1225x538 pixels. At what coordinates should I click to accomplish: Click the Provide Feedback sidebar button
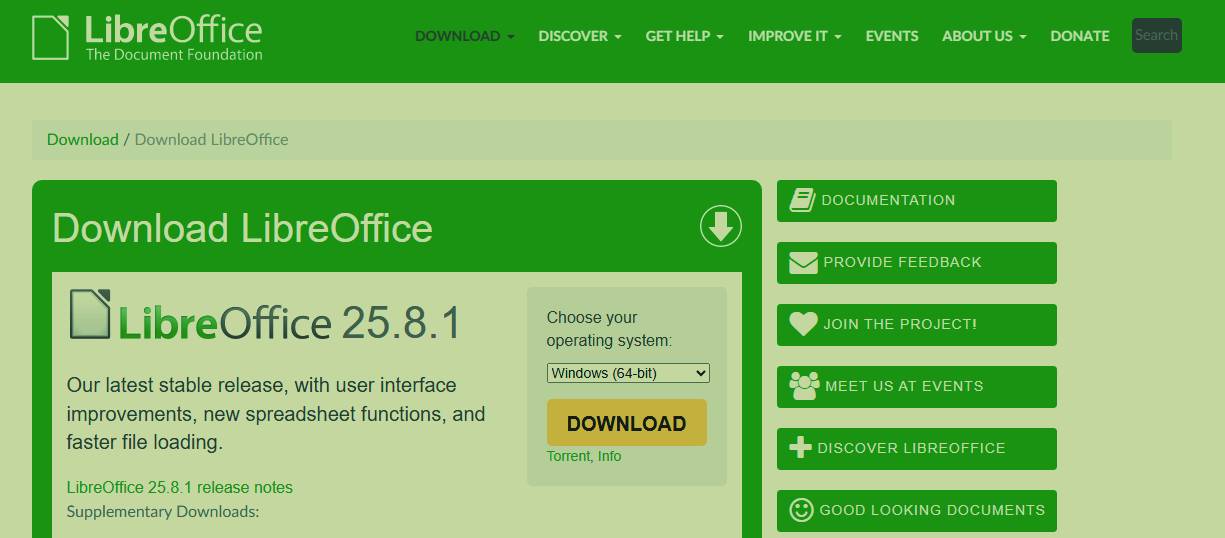click(917, 263)
